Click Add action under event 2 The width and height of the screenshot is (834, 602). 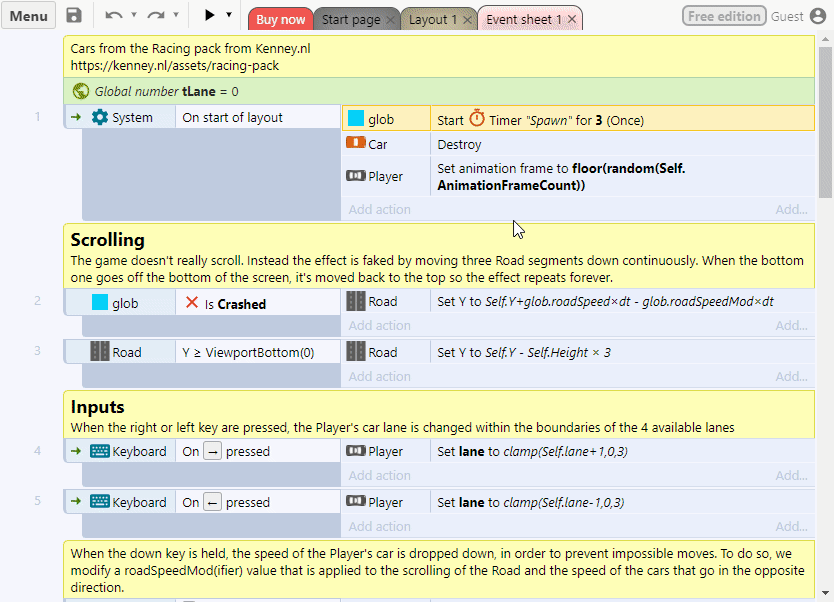pos(379,325)
